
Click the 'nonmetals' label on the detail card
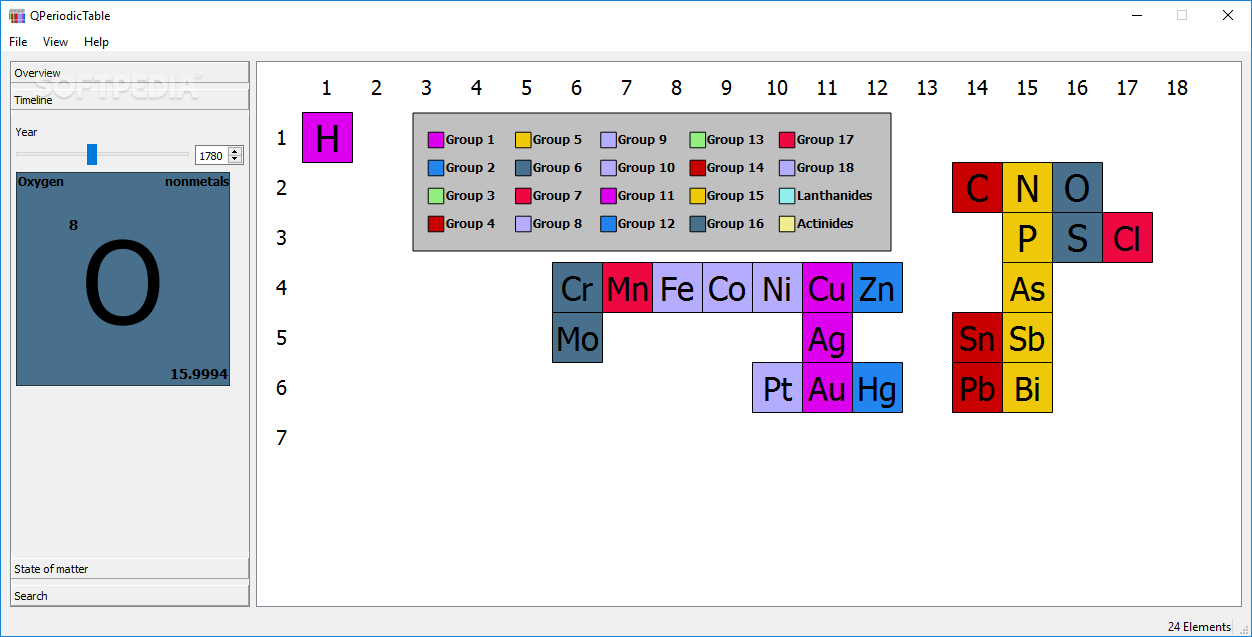(x=197, y=182)
